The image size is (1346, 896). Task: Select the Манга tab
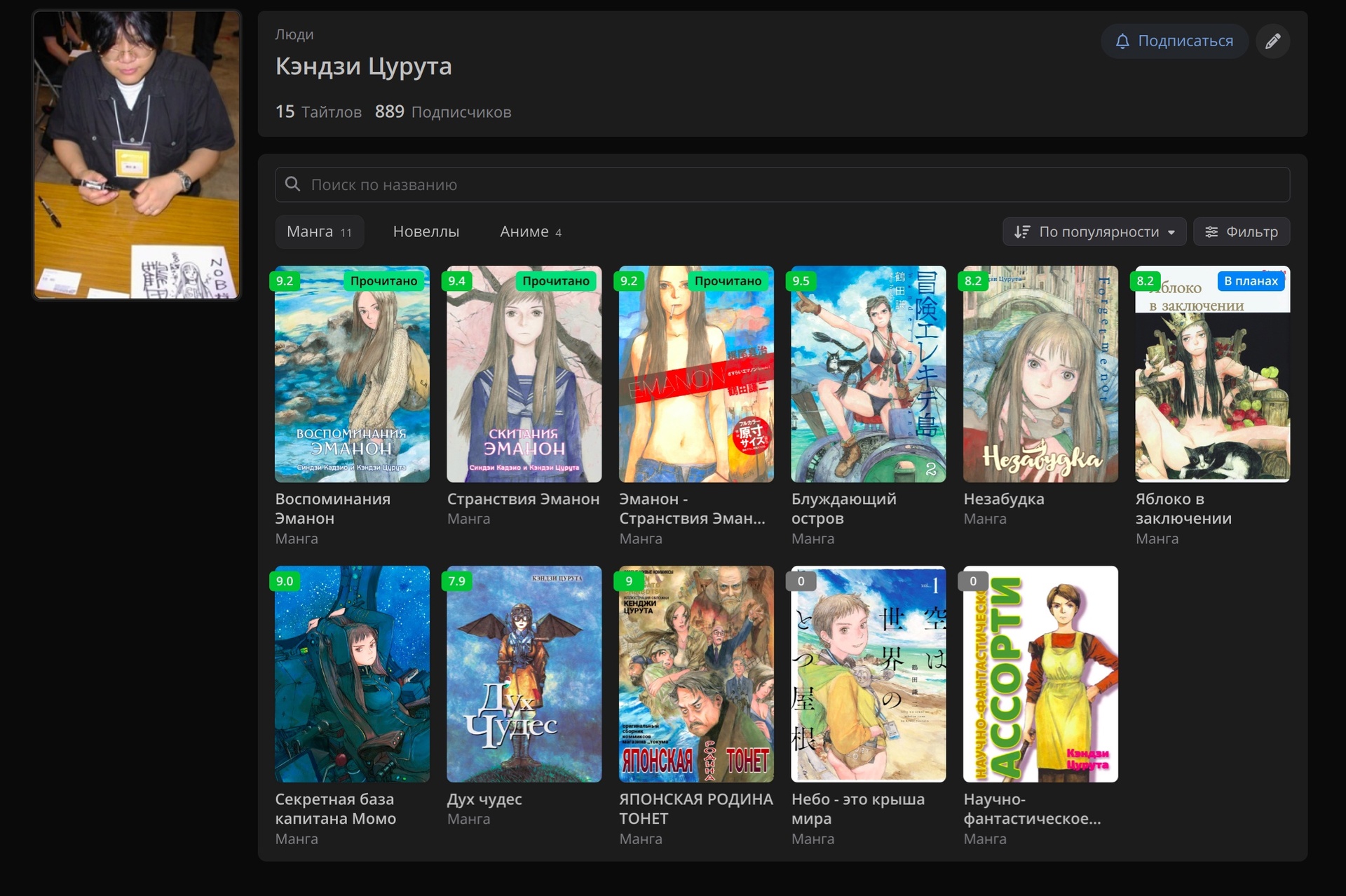[319, 232]
